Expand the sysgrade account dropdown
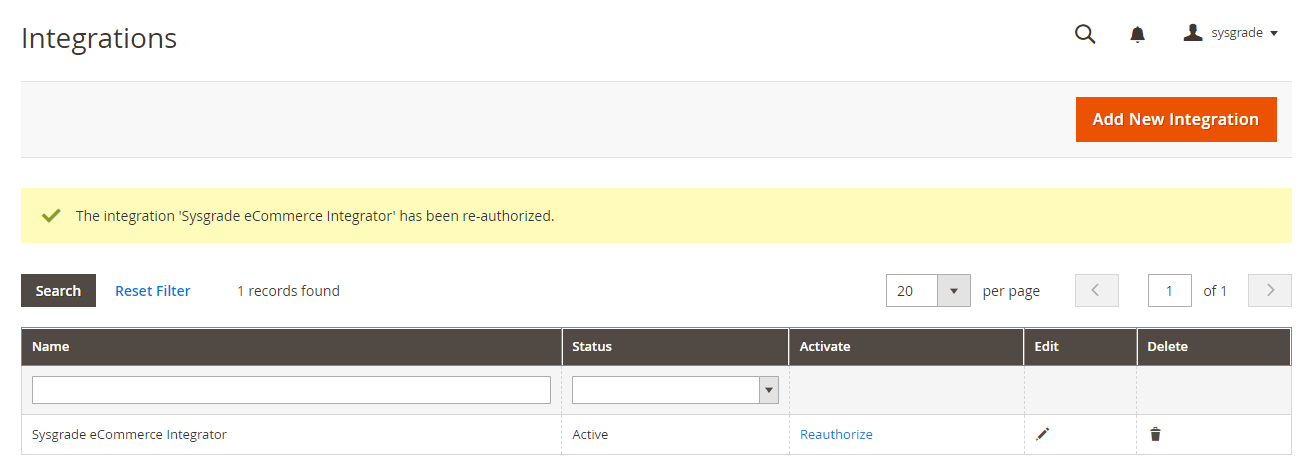 click(1231, 33)
